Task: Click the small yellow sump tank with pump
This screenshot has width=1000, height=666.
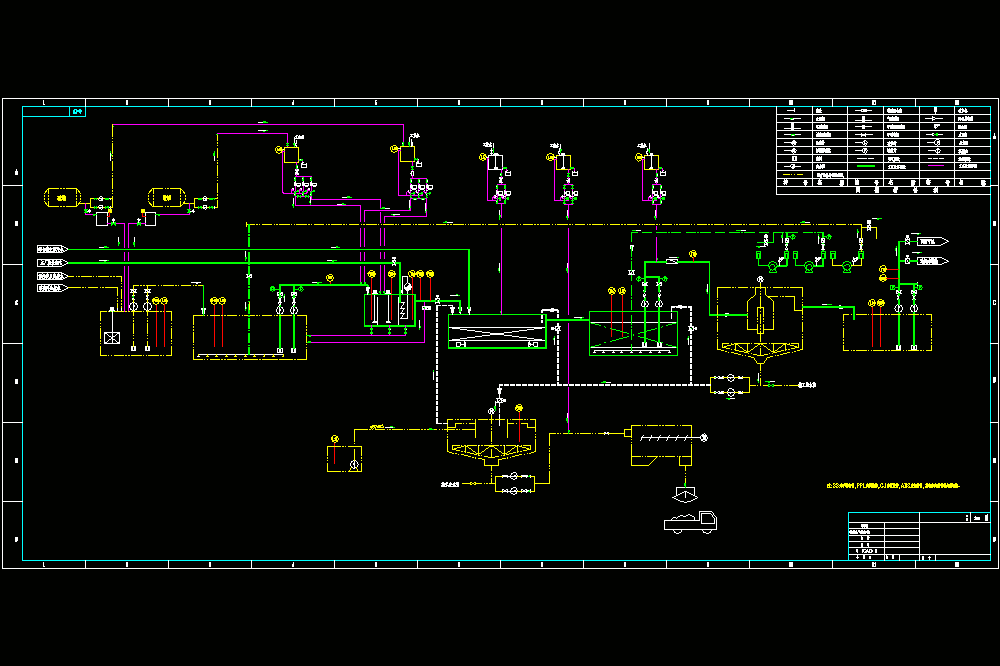Action: 344,459
